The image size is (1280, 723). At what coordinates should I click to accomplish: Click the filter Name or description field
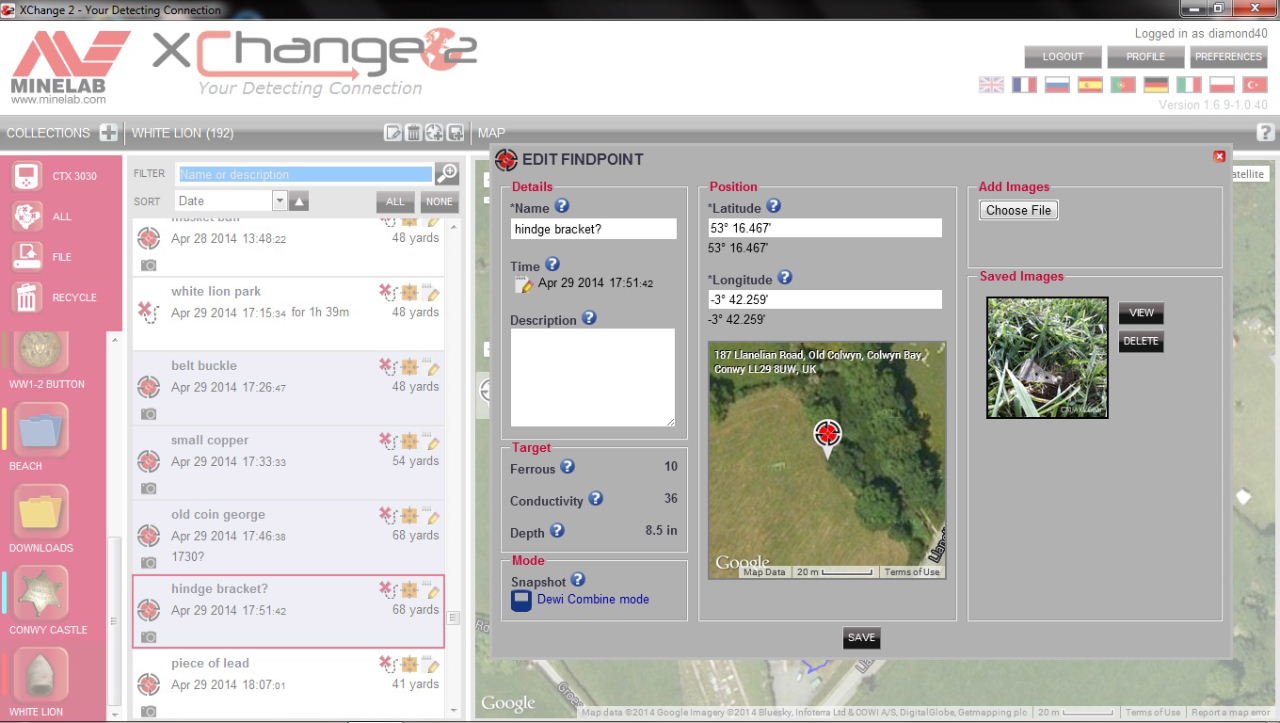click(306, 174)
